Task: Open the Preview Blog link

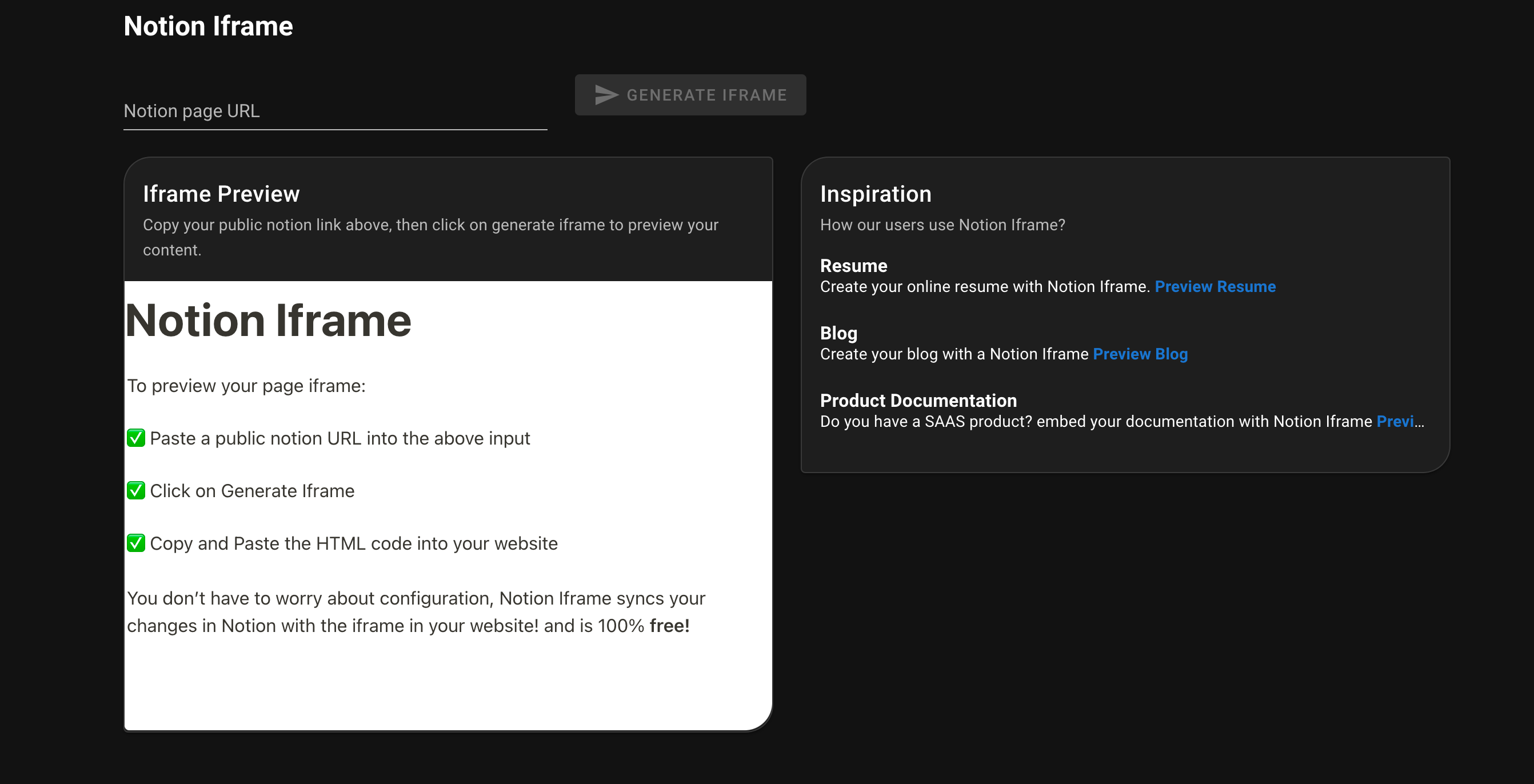Action: tap(1140, 354)
